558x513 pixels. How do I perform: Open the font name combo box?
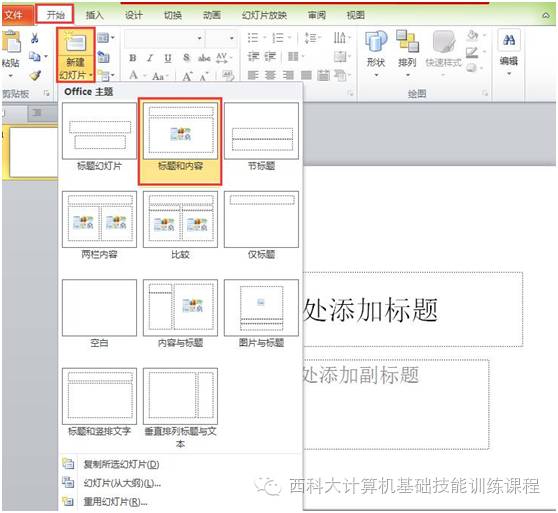[x=164, y=38]
